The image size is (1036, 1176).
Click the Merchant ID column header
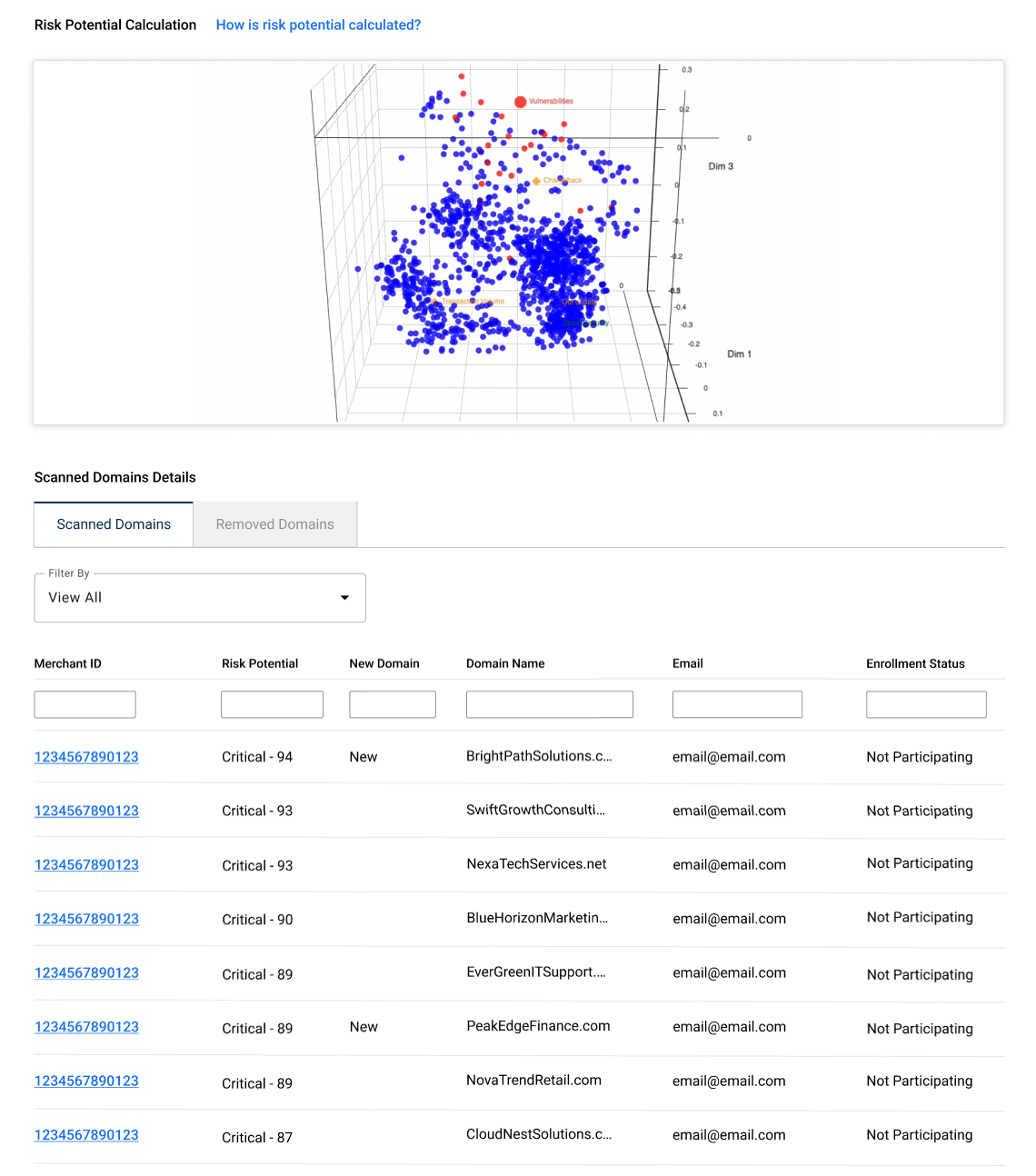pyautogui.click(x=68, y=663)
